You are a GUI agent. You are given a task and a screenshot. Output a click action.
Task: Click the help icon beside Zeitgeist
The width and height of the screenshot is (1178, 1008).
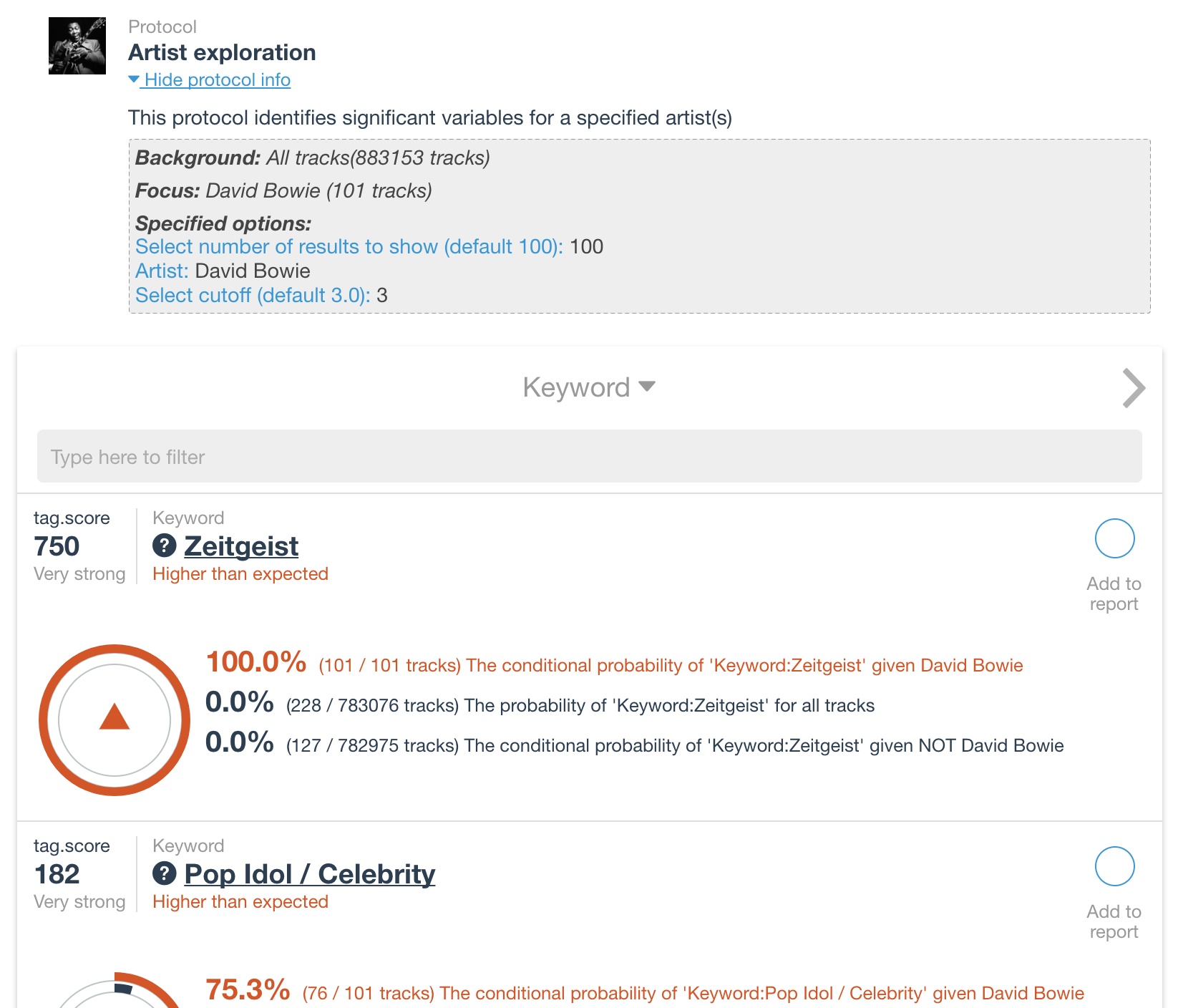(x=165, y=546)
